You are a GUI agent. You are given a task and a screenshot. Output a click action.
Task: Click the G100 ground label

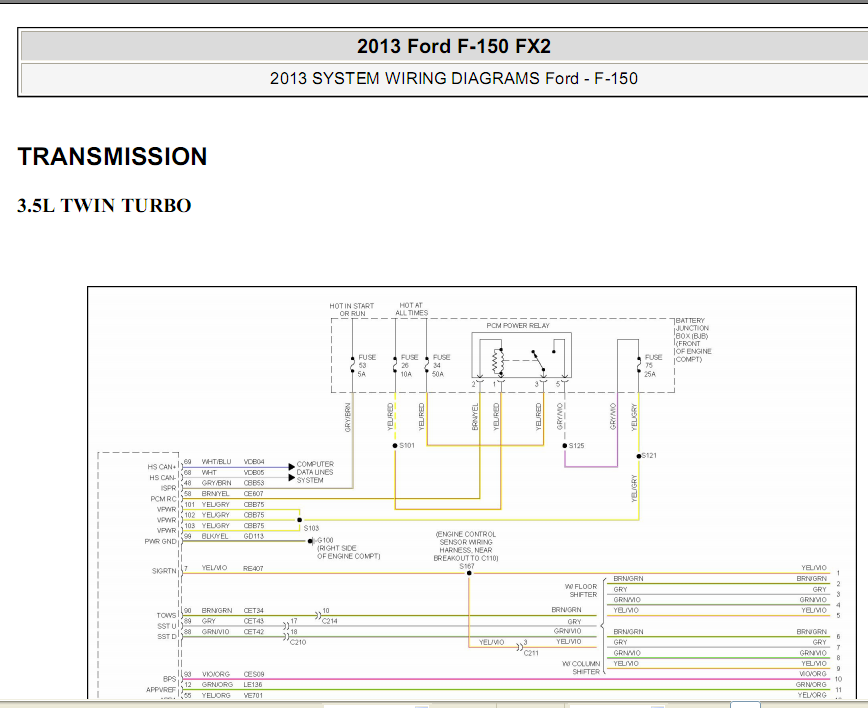click(326, 540)
